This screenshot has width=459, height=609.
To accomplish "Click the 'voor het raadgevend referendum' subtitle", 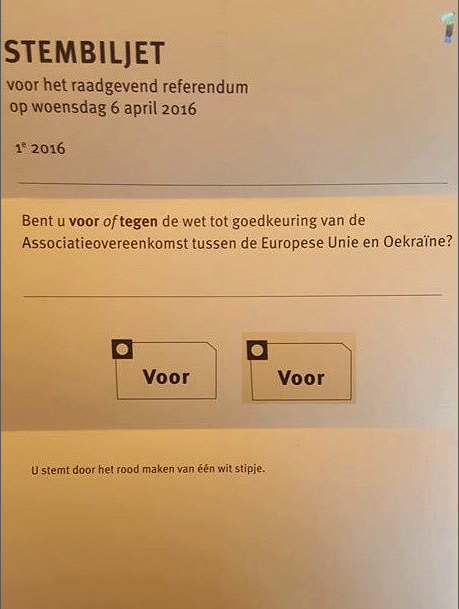I will (x=127, y=86).
